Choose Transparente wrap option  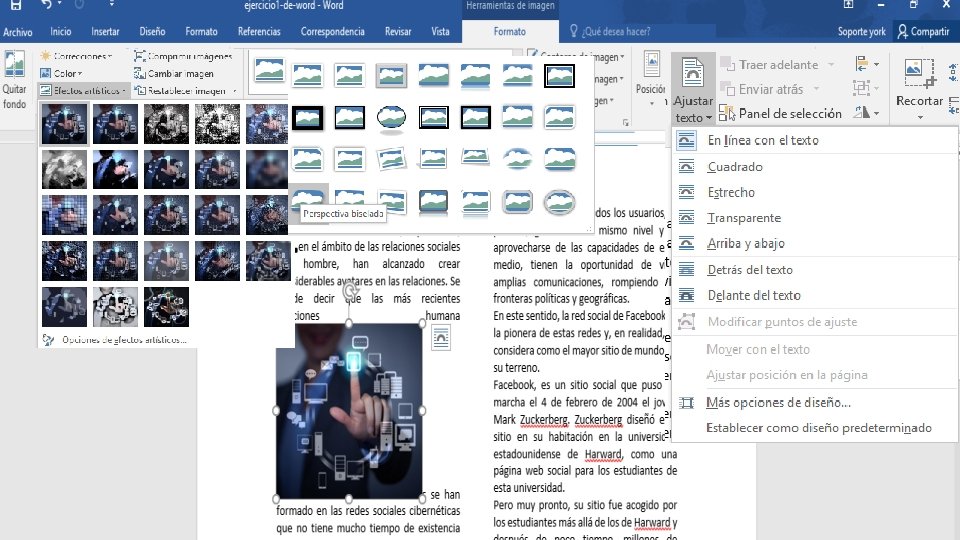815,218
